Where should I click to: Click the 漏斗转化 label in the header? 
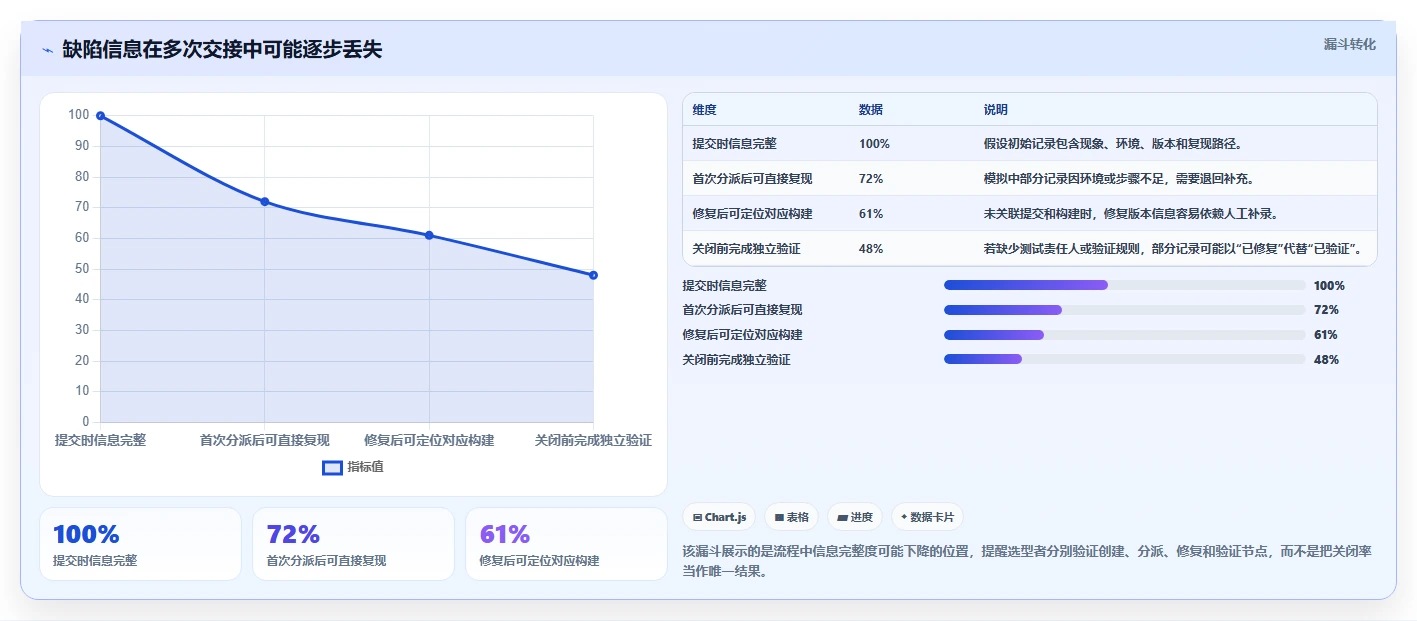point(1349,44)
